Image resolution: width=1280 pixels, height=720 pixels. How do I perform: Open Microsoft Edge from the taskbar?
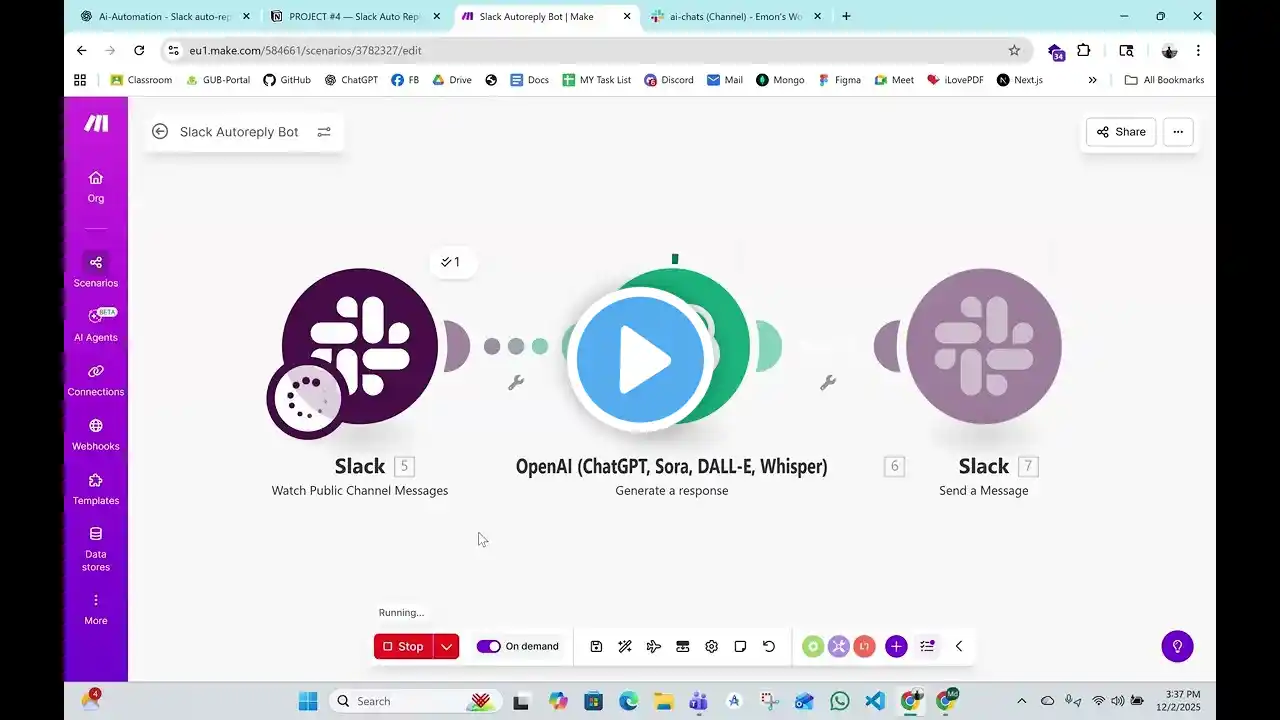[x=628, y=701]
